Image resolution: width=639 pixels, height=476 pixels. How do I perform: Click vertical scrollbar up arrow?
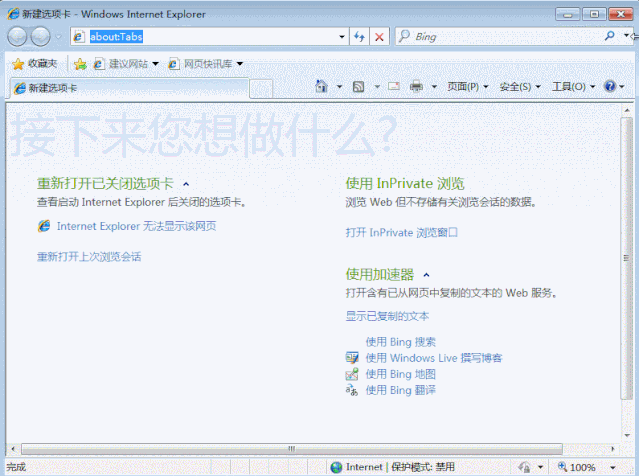tap(627, 110)
